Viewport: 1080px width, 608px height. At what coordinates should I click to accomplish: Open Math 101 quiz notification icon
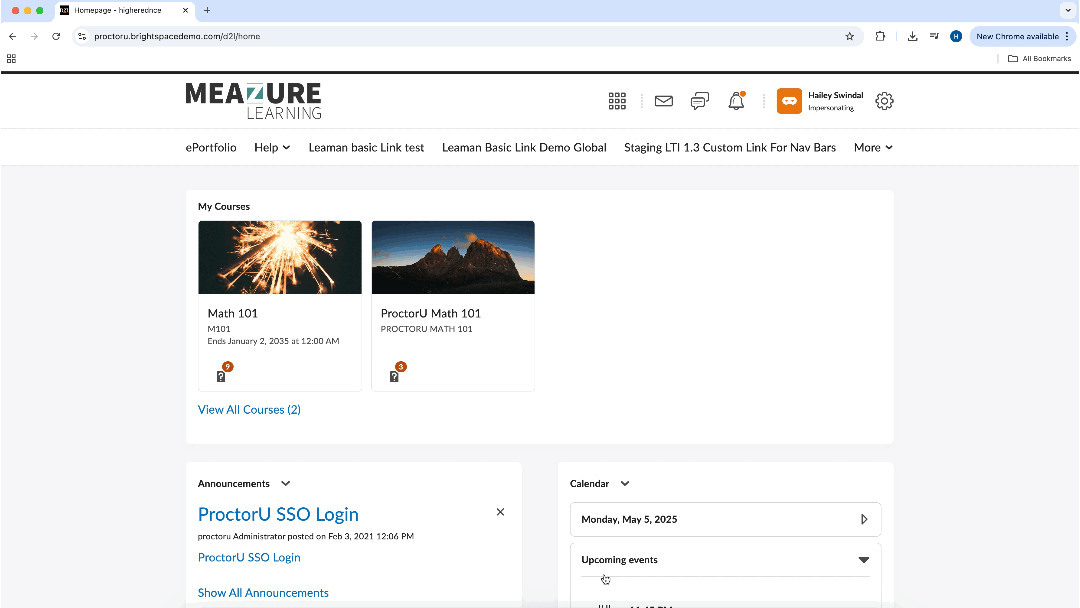[x=221, y=376]
